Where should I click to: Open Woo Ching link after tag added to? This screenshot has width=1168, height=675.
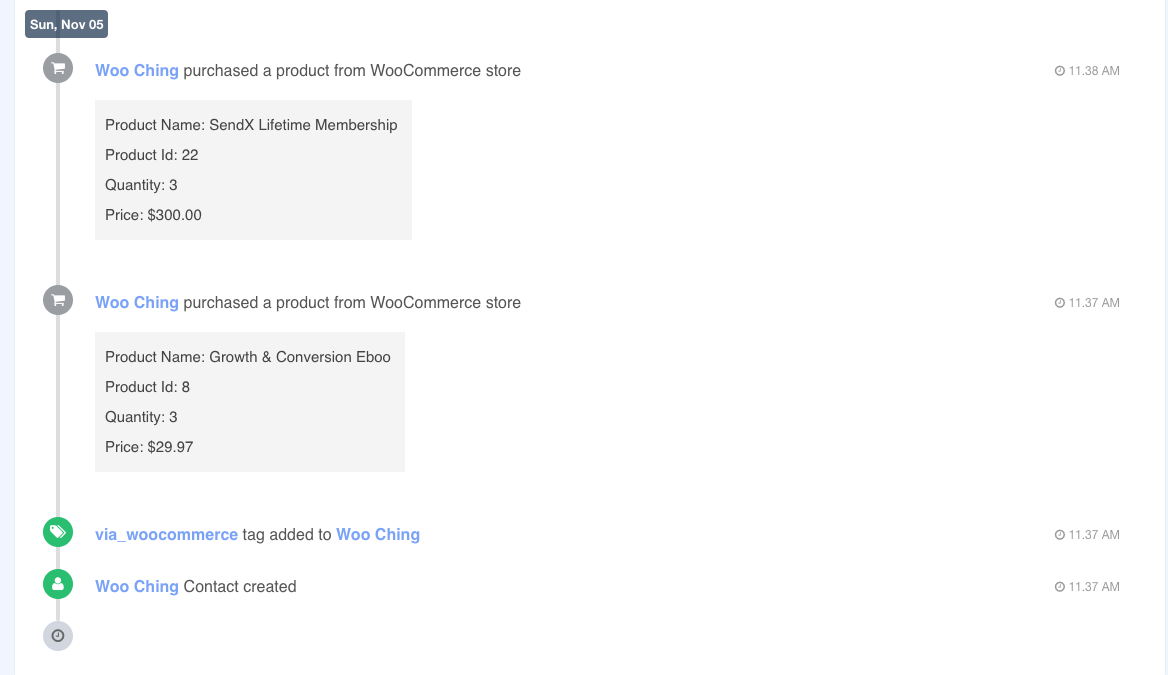click(378, 535)
